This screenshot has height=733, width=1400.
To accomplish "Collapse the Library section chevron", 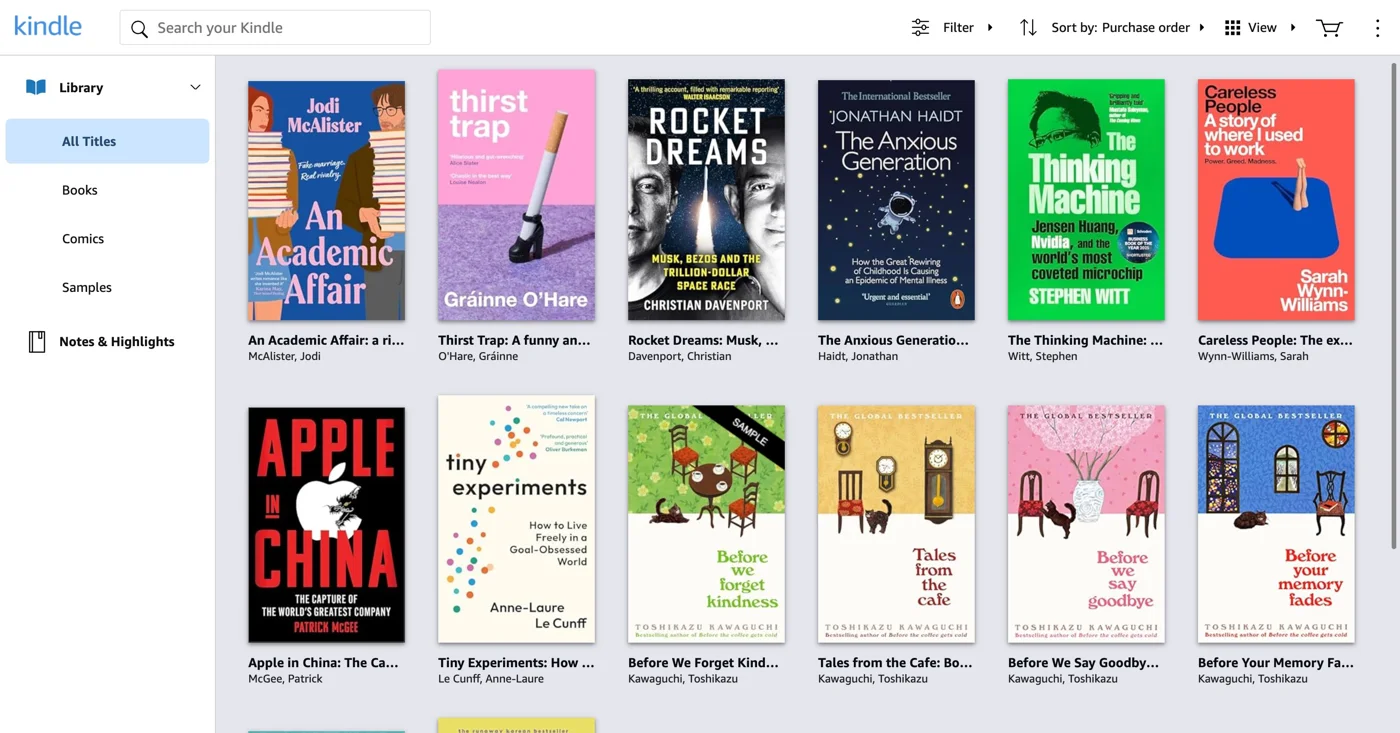I will [195, 88].
